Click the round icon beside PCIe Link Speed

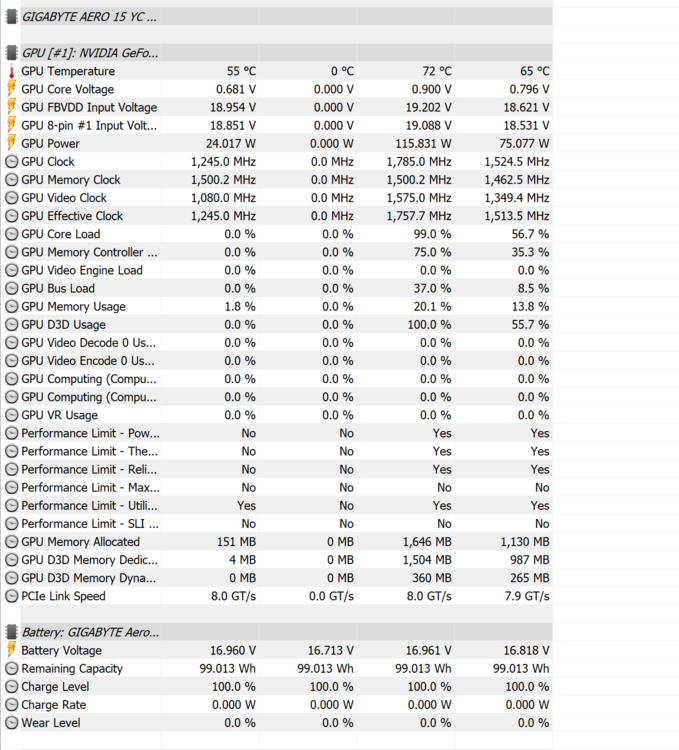click(x=11, y=596)
